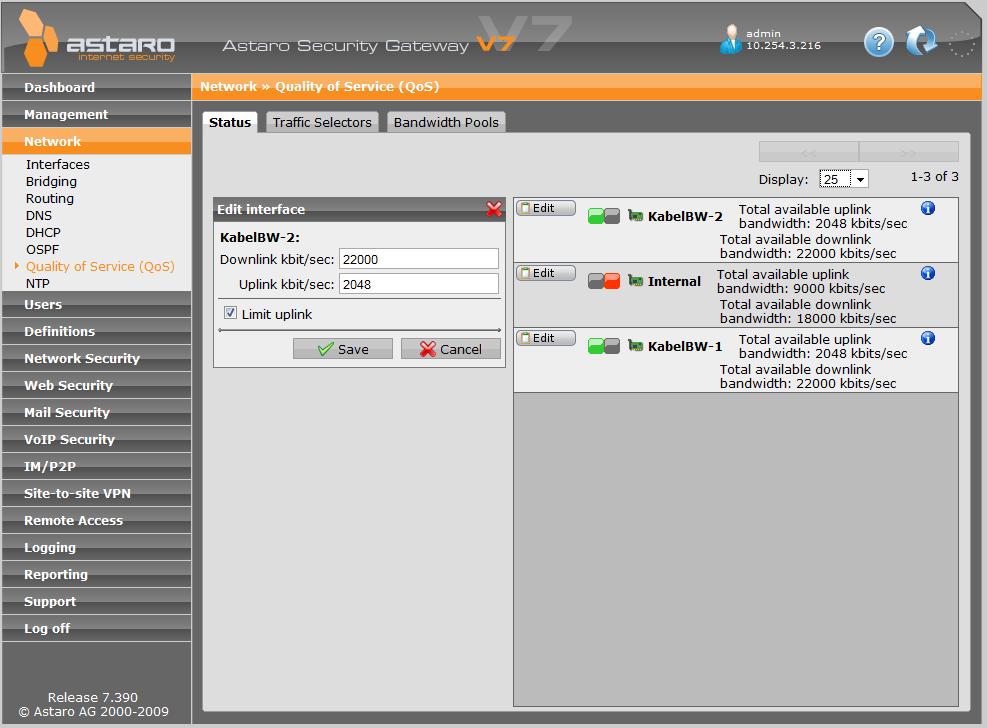The image size is (987, 728).
Task: Switch to the Traffic Selectors tab
Action: [x=322, y=122]
